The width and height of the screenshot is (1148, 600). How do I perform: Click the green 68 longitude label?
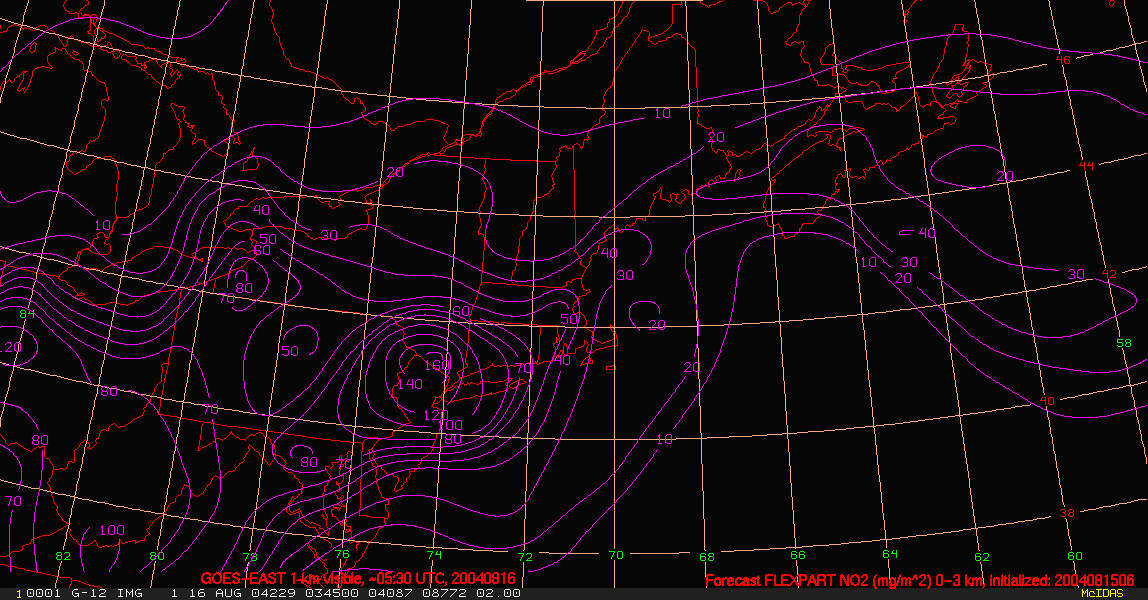pyautogui.click(x=707, y=557)
